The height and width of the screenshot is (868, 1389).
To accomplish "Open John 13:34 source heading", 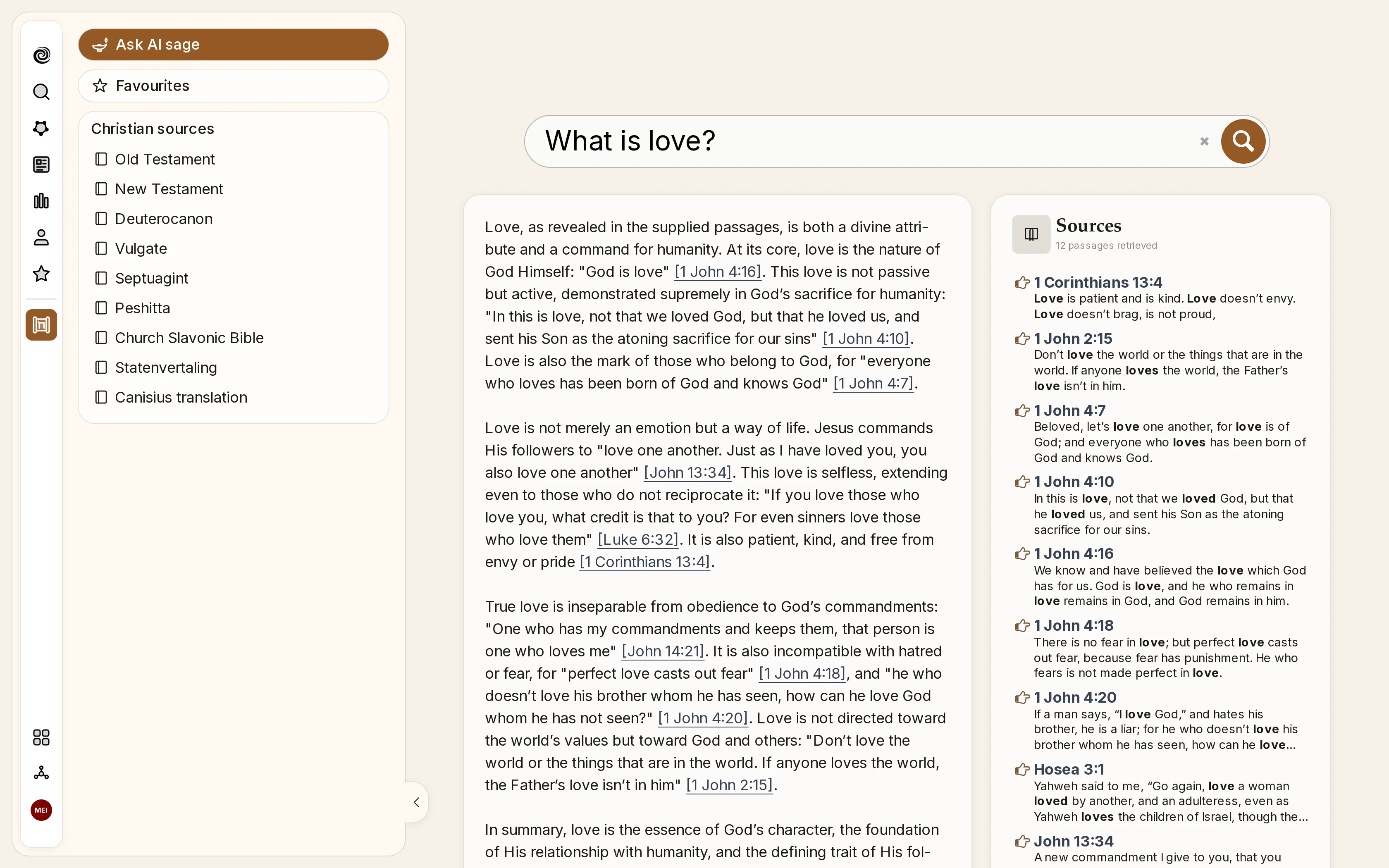I will coord(1073,842).
